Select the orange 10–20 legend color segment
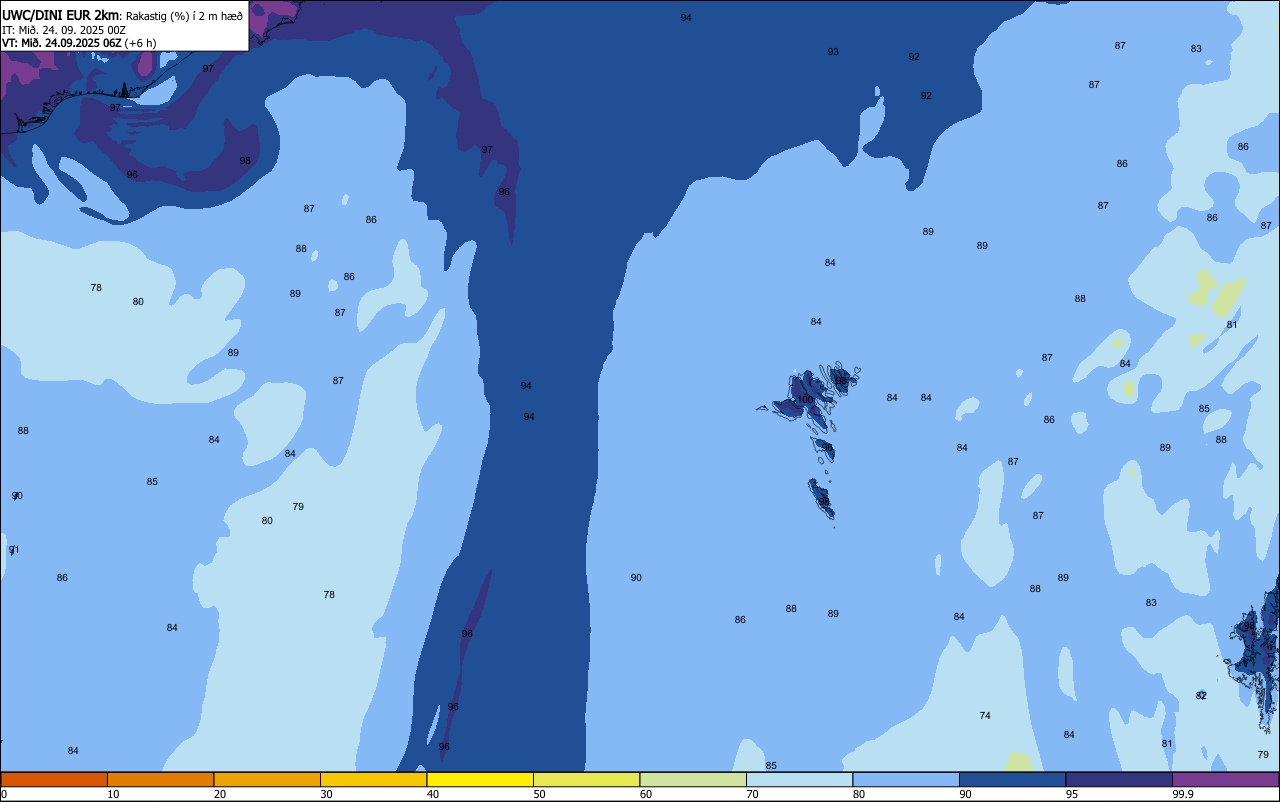1280x802 pixels. pyautogui.click(x=160, y=779)
